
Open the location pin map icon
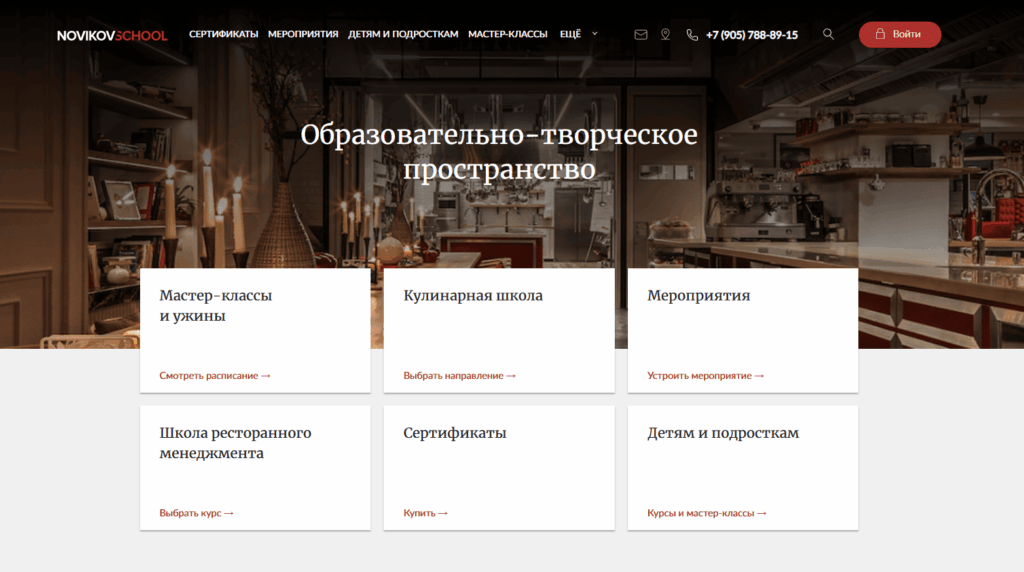pyautogui.click(x=665, y=34)
